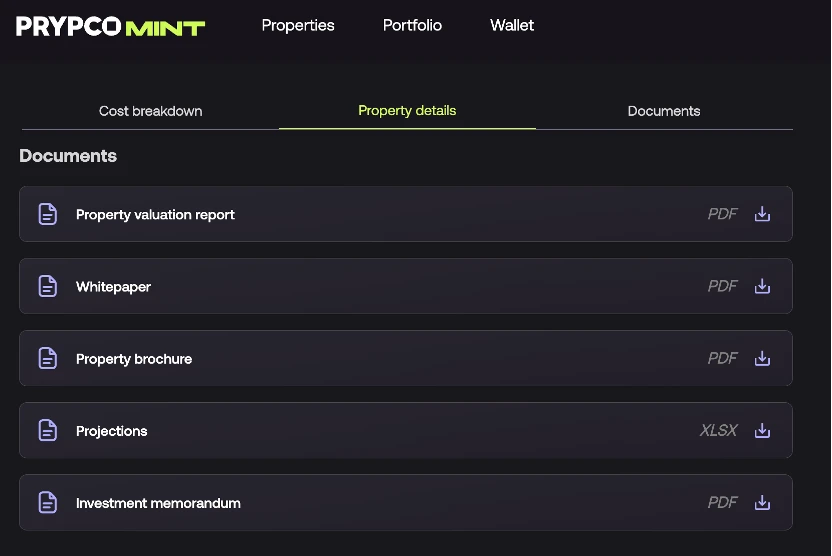Download the Whitepaper PDF
The image size is (832, 556).
(762, 286)
